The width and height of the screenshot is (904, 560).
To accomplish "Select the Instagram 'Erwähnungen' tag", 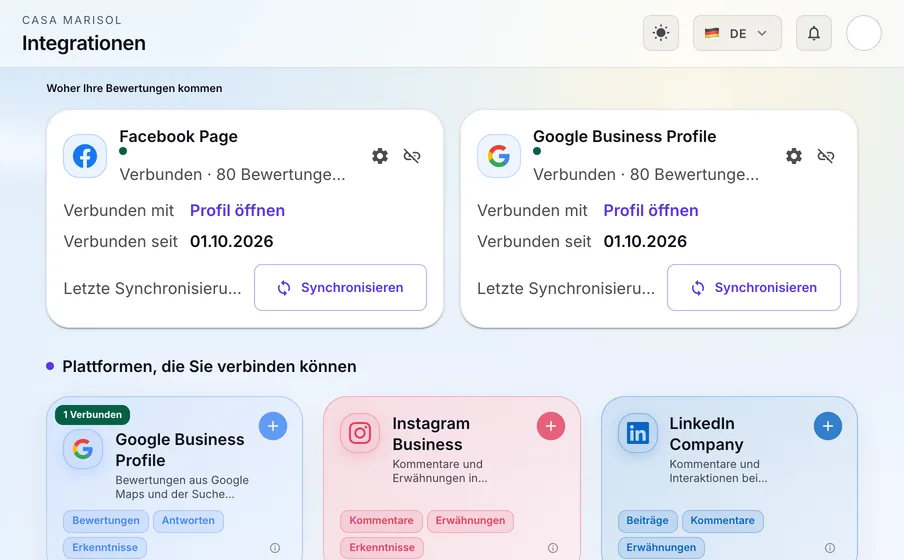I will 470,521.
